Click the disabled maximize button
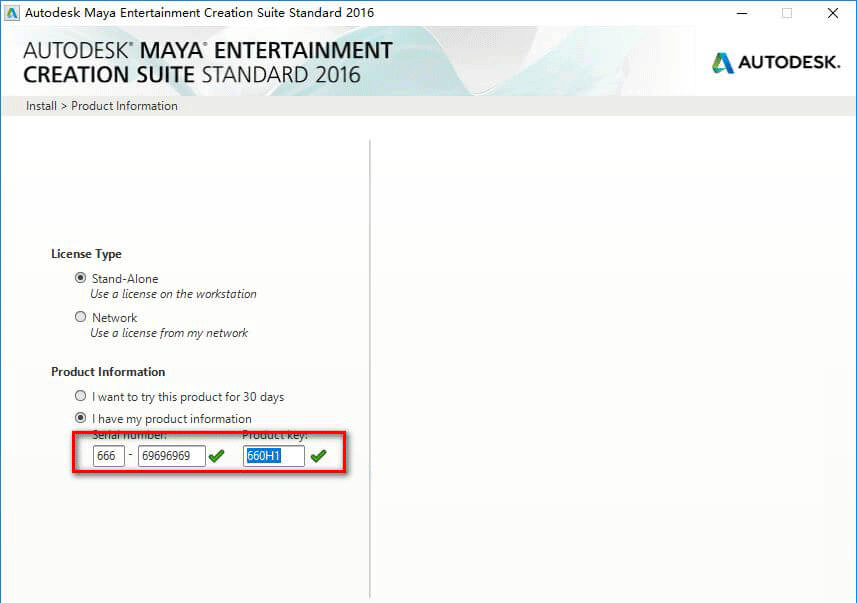857x603 pixels. point(787,13)
